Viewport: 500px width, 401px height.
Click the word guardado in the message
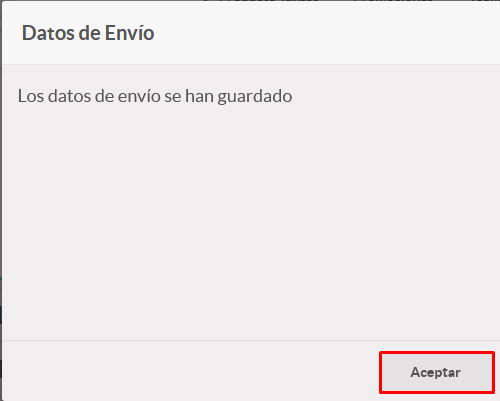[x=255, y=97]
